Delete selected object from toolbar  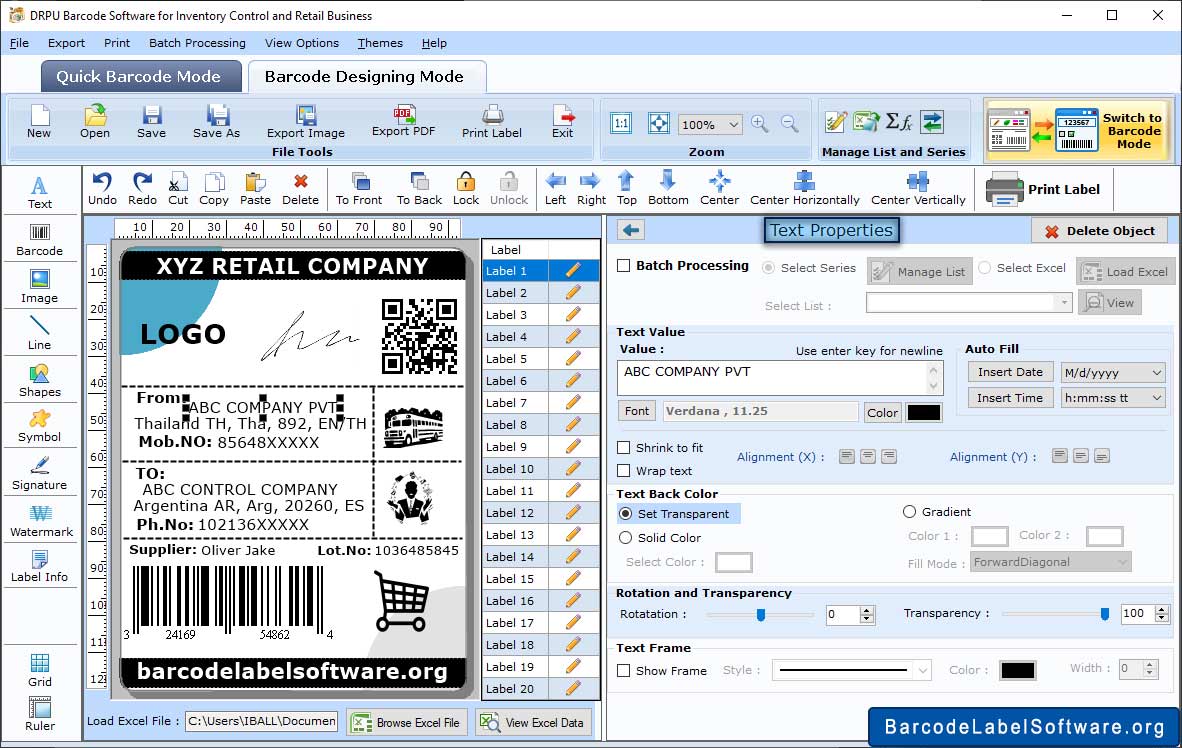point(300,189)
